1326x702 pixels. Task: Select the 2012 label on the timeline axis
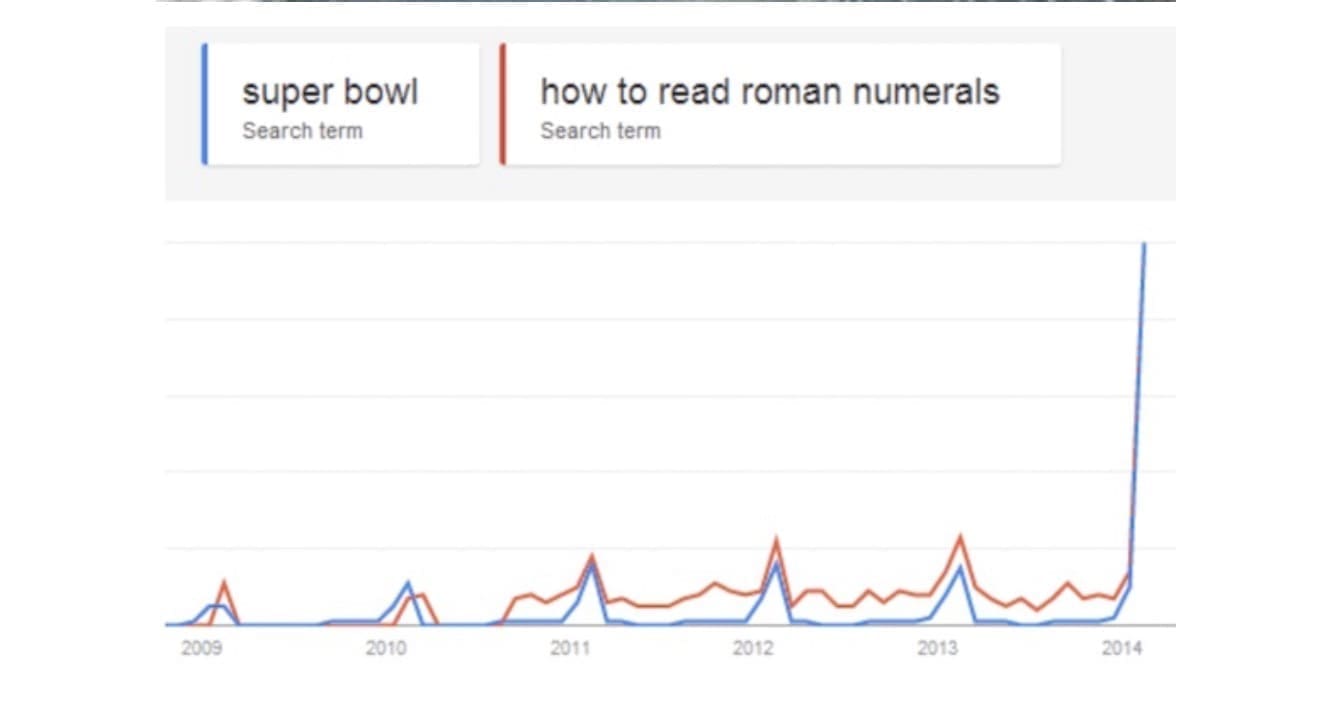click(753, 649)
